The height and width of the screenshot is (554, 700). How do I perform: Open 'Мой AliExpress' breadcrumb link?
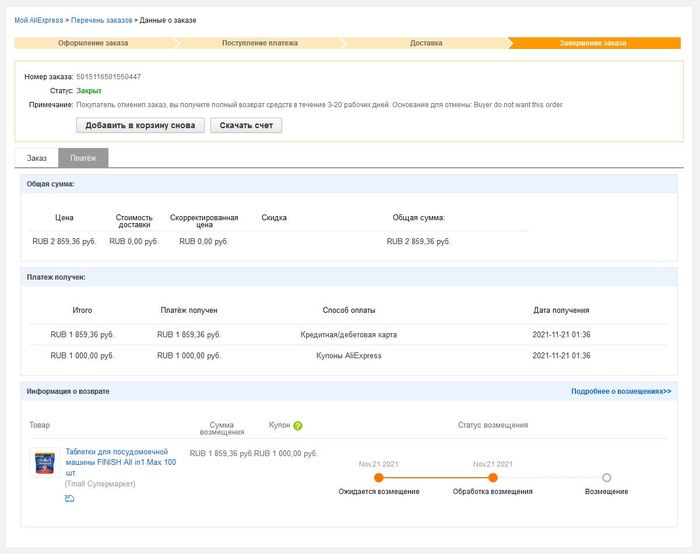(41, 20)
